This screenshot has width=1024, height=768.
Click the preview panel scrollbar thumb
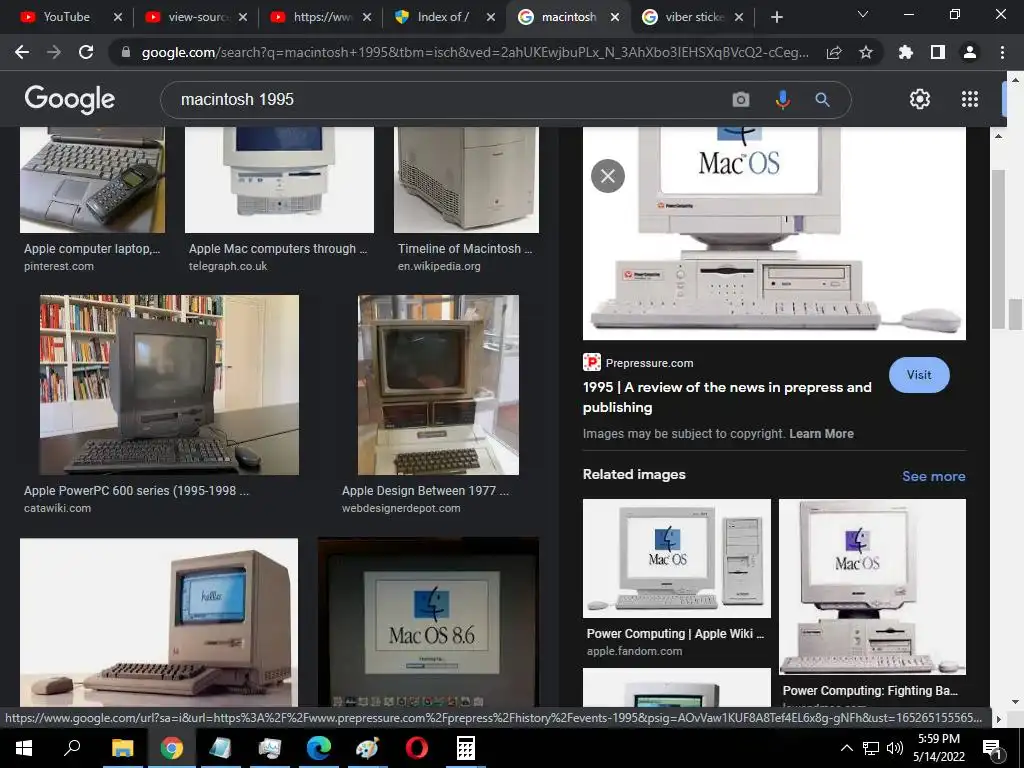998,248
